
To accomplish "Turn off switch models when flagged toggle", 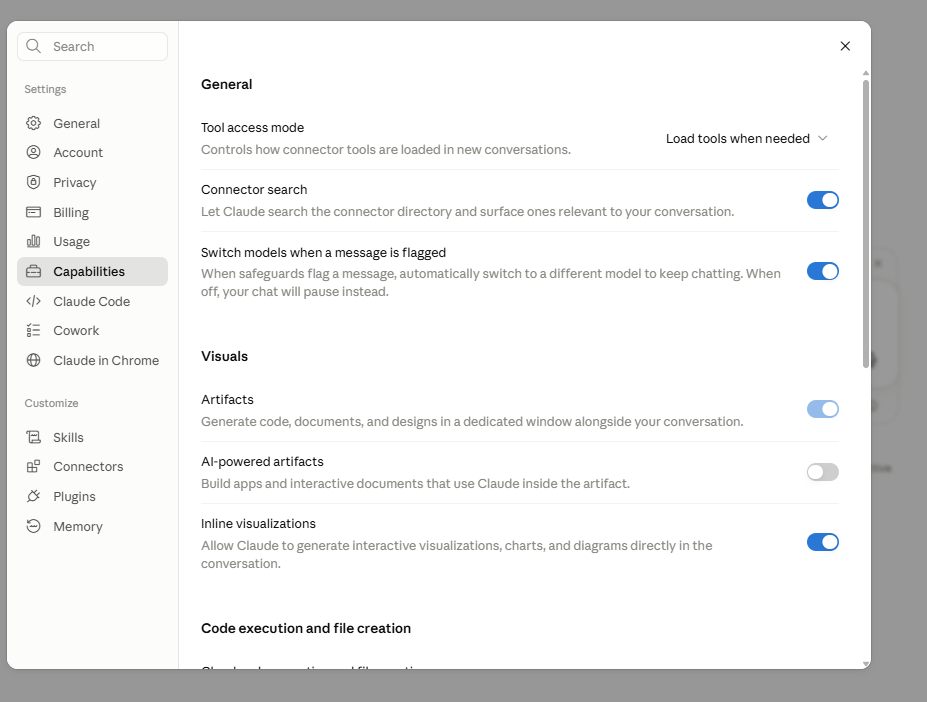I will click(822, 271).
